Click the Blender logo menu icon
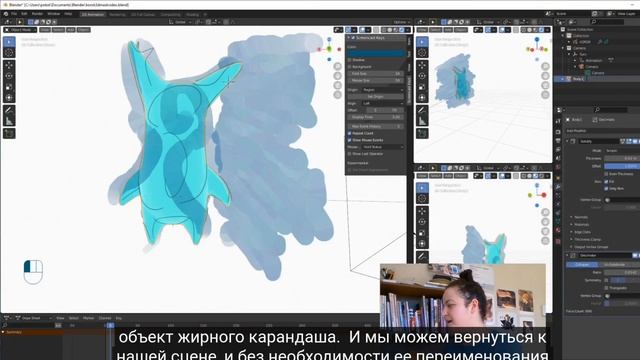The image size is (640, 360). click(6, 14)
